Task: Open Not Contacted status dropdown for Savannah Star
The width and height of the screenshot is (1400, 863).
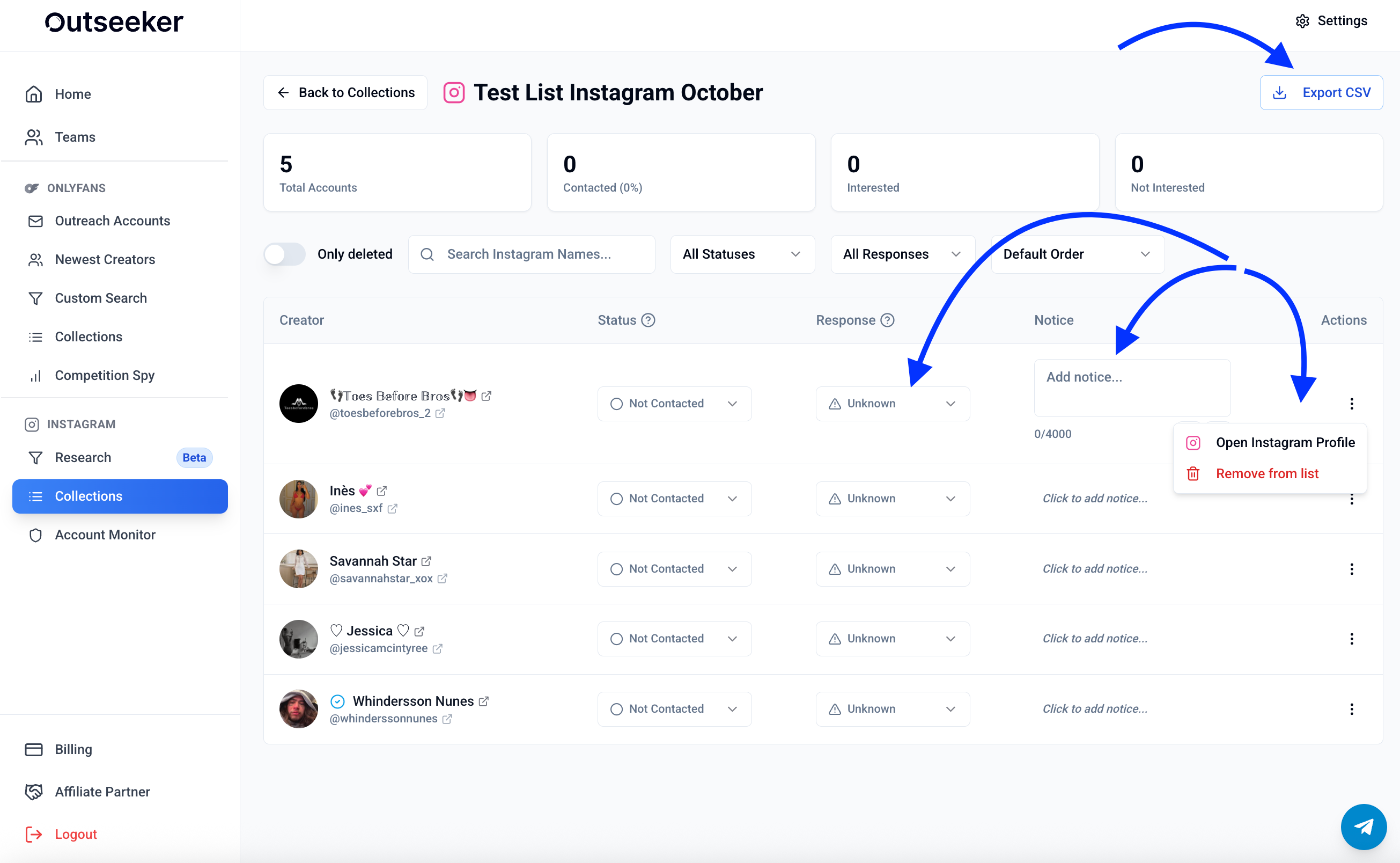Action: pyautogui.click(x=674, y=569)
